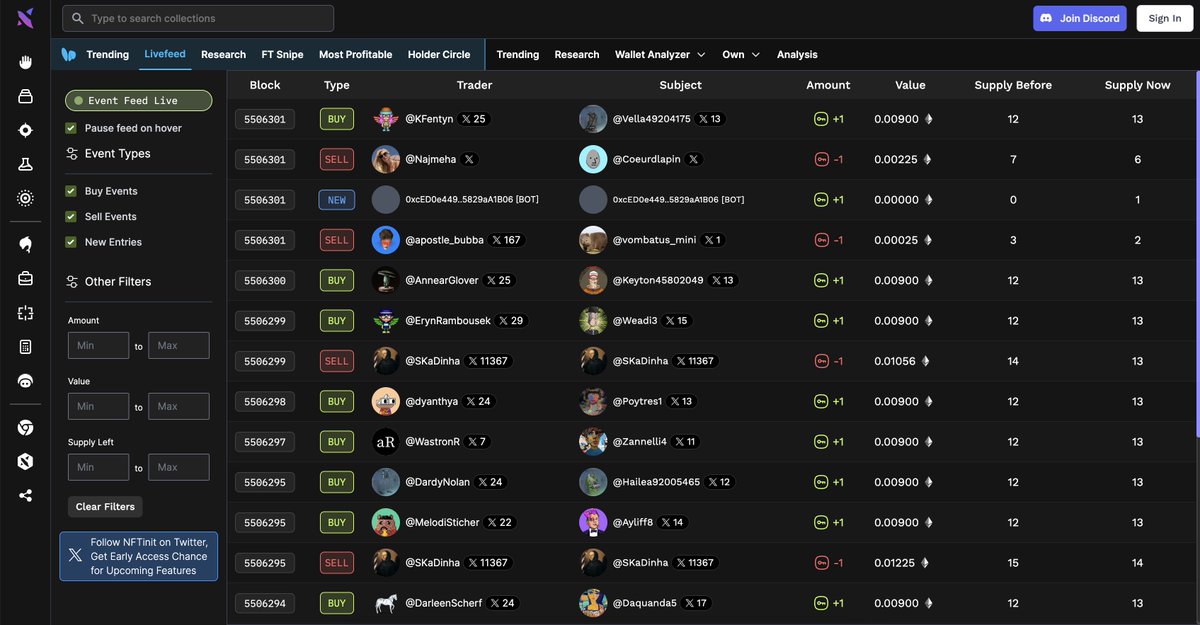Click the @vombatus_mini subject name

coord(654,240)
